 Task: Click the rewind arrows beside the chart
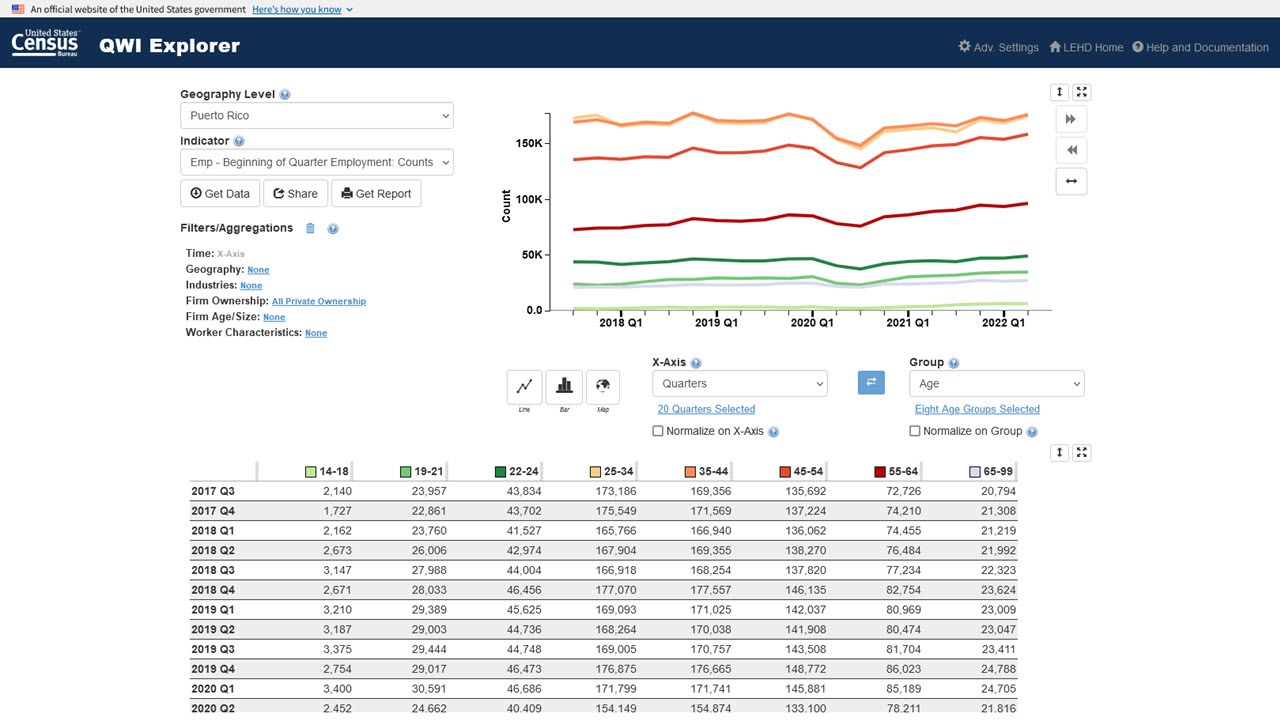point(1071,150)
